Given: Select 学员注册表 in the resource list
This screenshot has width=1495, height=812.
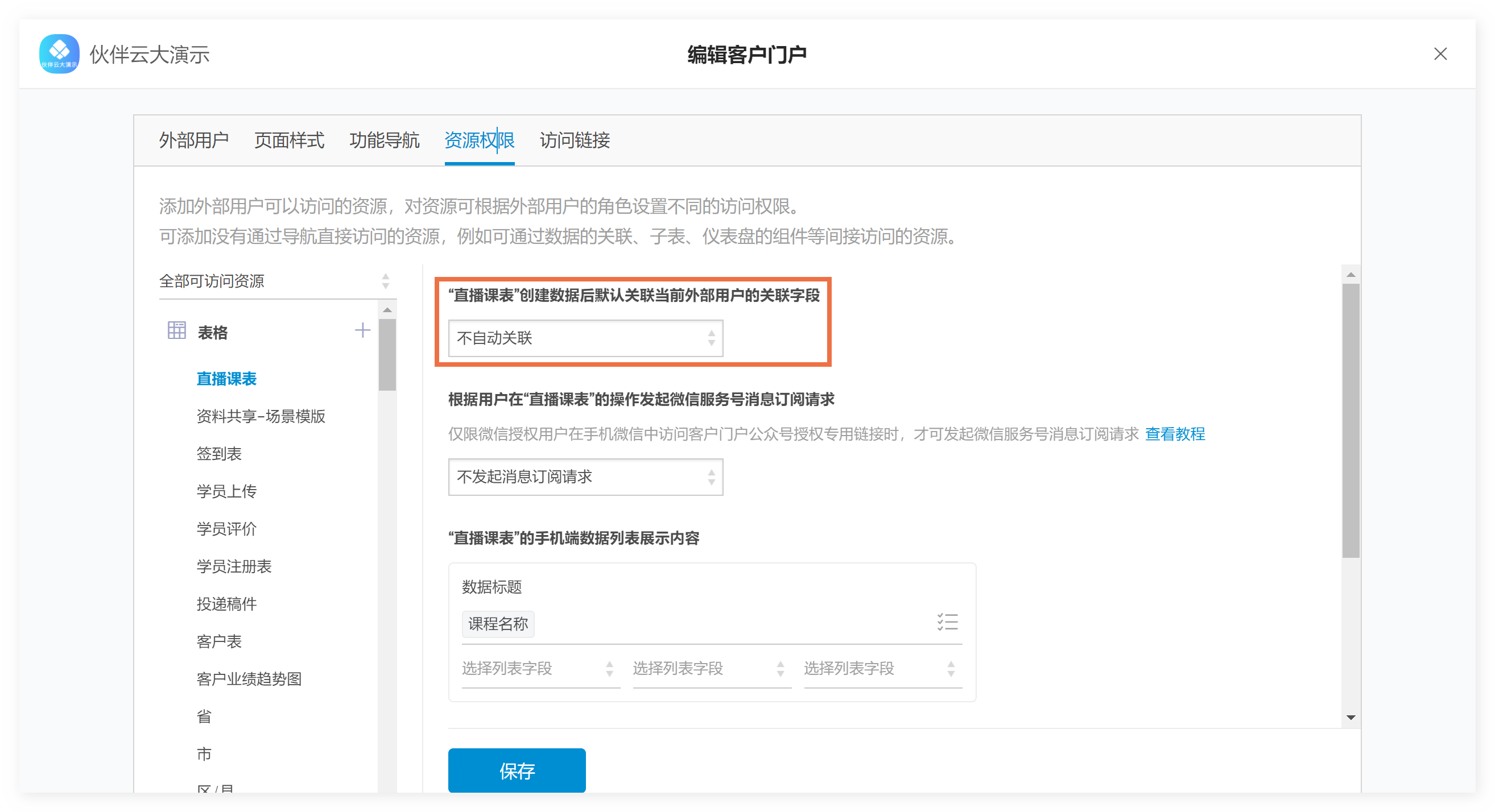Looking at the screenshot, I should click(234, 567).
